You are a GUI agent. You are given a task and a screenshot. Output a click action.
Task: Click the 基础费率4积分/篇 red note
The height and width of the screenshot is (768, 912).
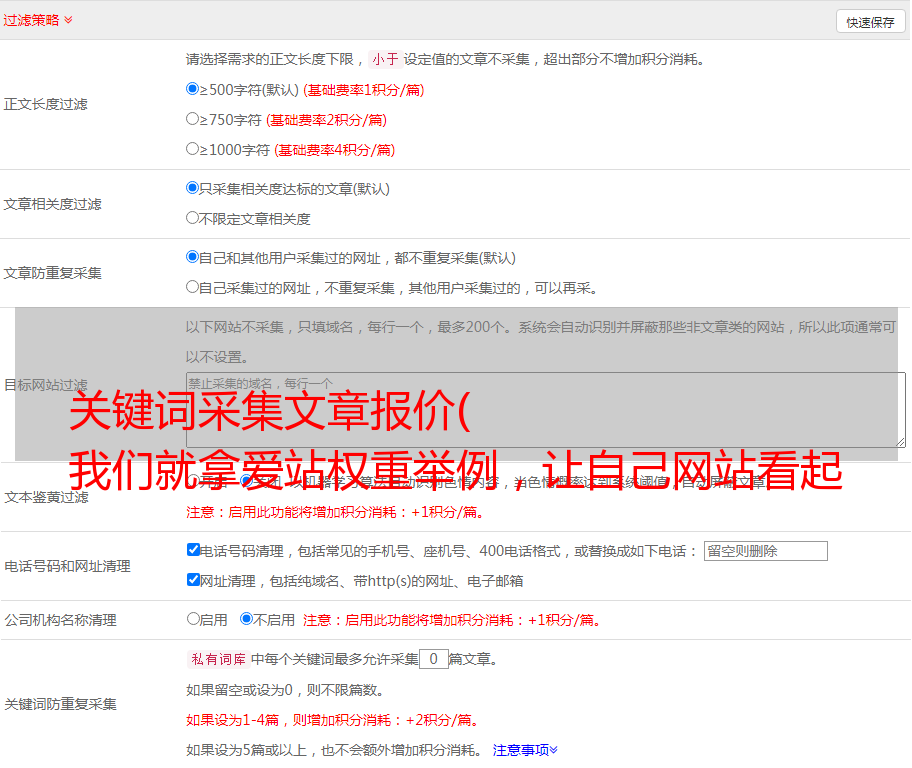coord(334,150)
